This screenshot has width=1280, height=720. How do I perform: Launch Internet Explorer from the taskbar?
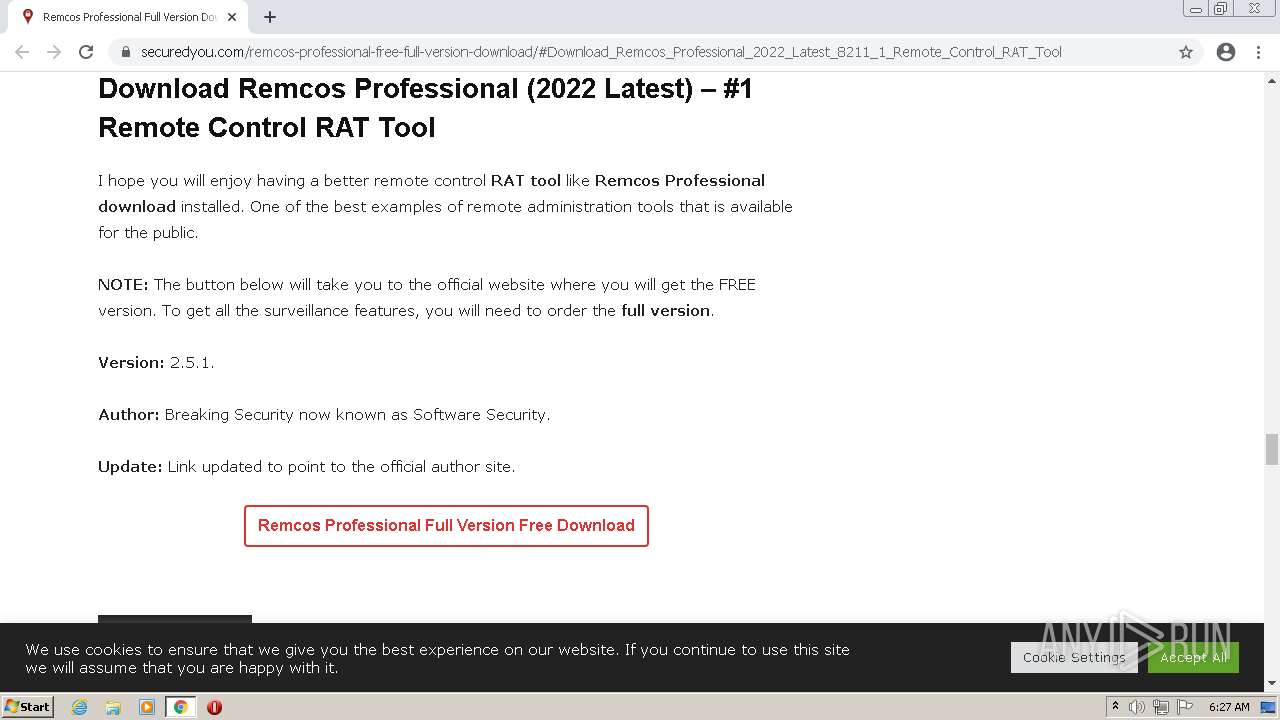pyautogui.click(x=80, y=707)
